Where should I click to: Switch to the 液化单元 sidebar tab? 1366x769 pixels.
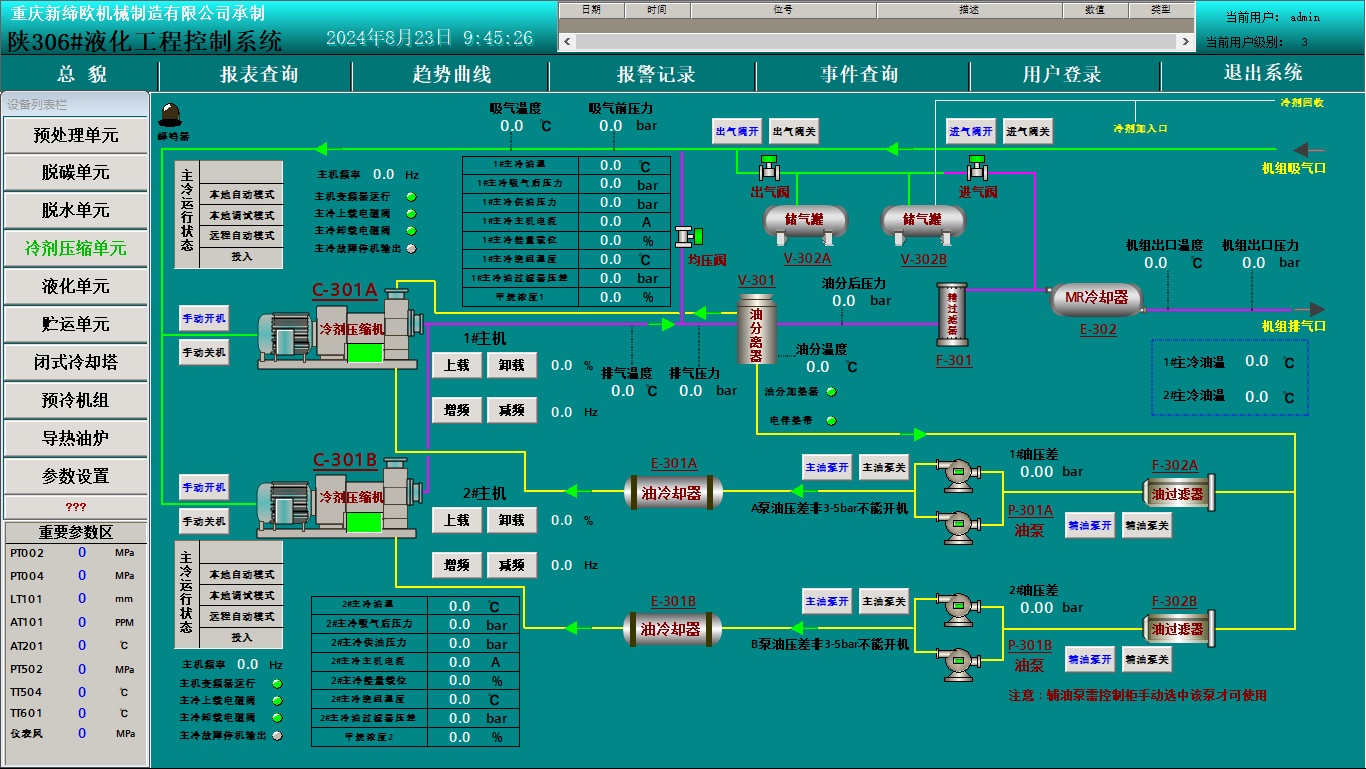[75, 286]
